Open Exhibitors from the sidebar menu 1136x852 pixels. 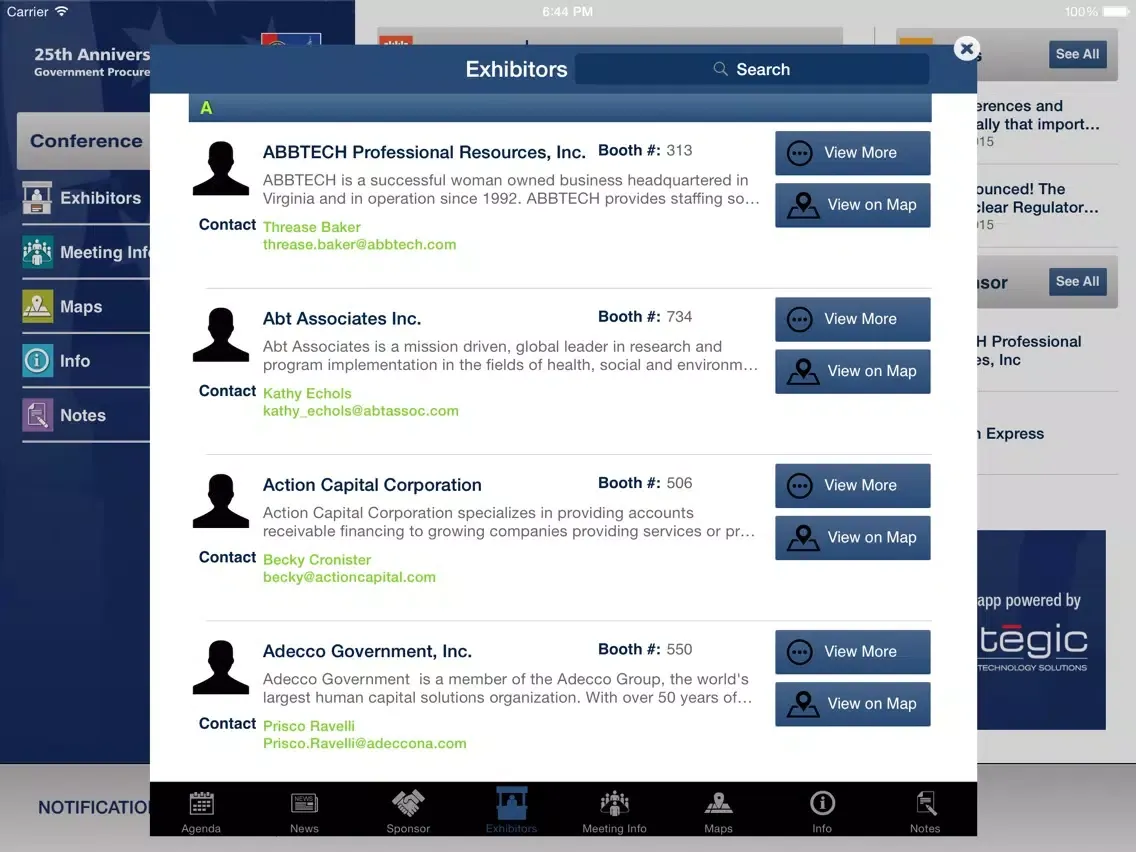pyautogui.click(x=85, y=198)
